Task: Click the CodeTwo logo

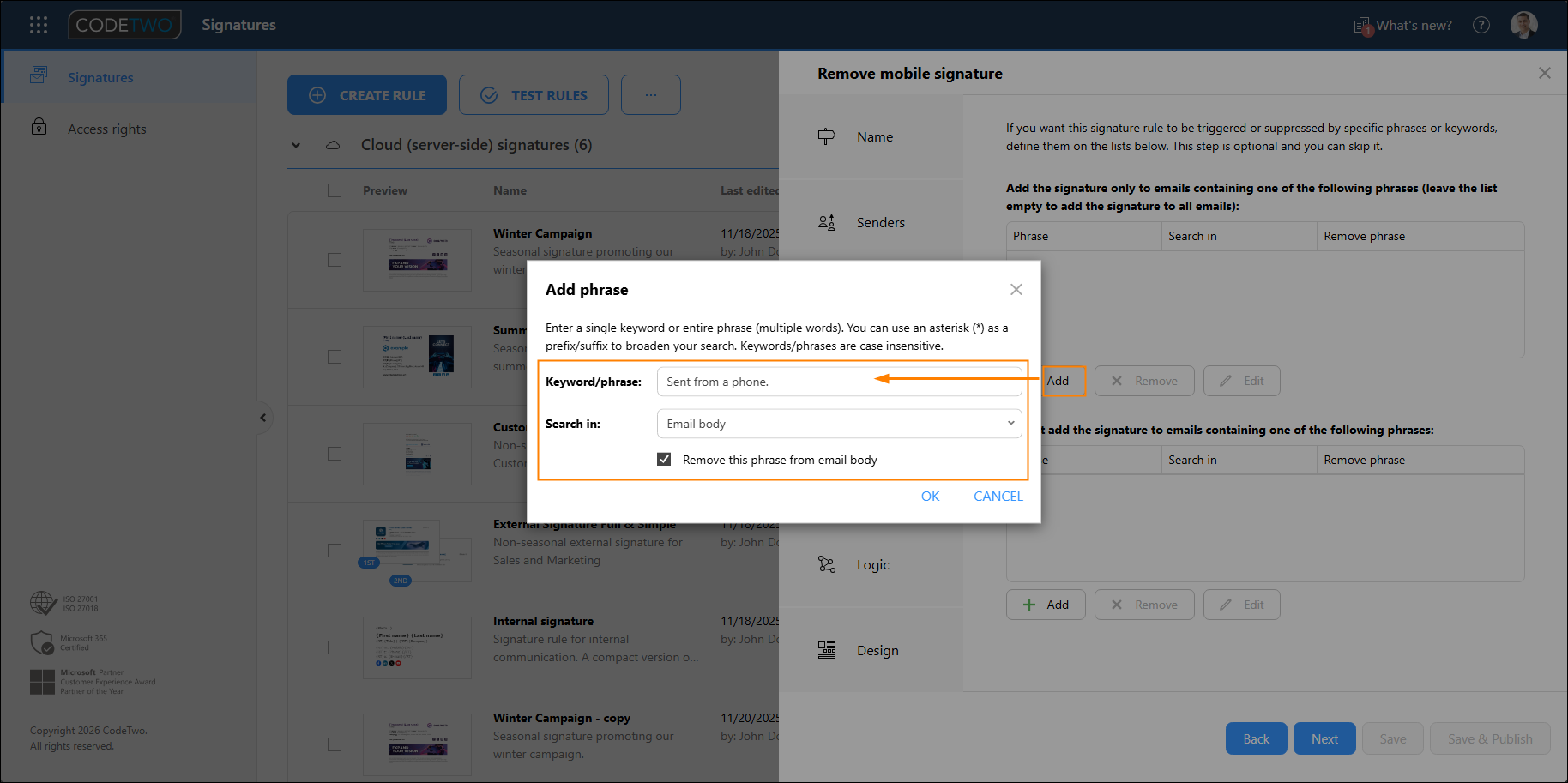Action: (125, 25)
